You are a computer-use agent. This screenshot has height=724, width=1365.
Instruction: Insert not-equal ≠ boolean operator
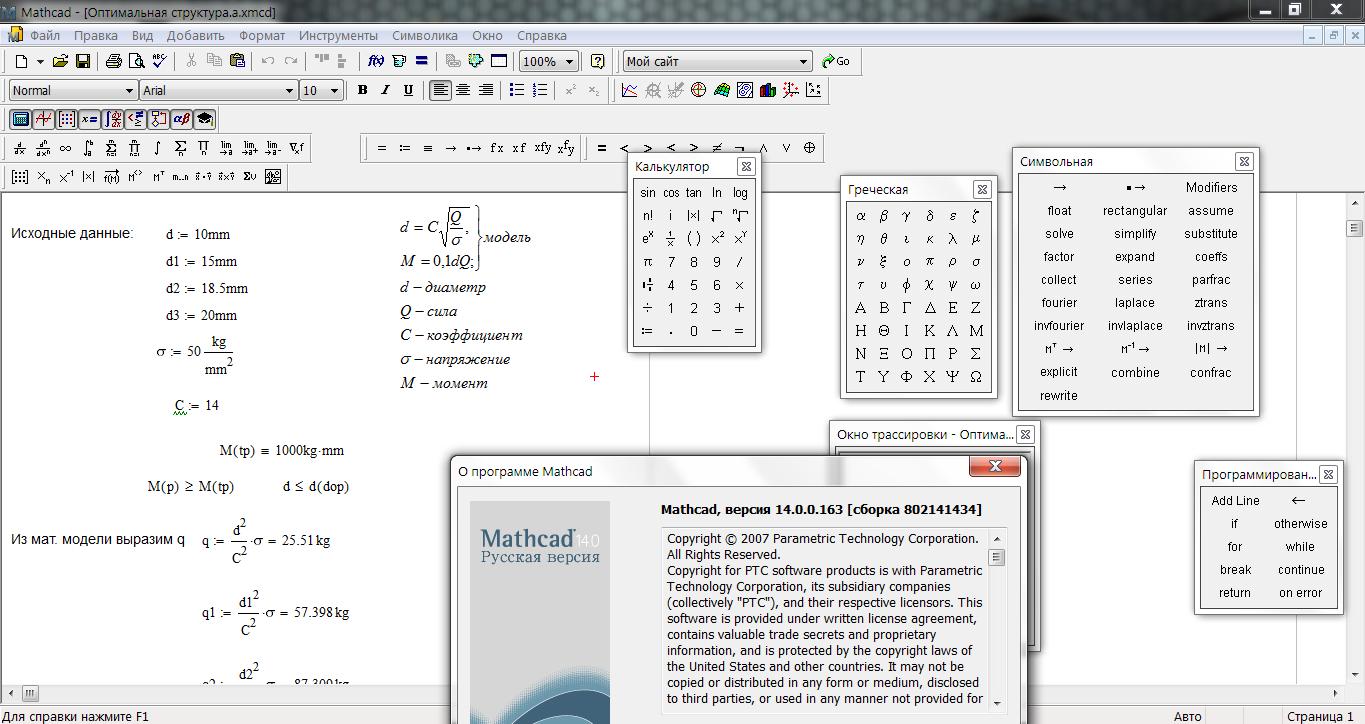coord(716,148)
